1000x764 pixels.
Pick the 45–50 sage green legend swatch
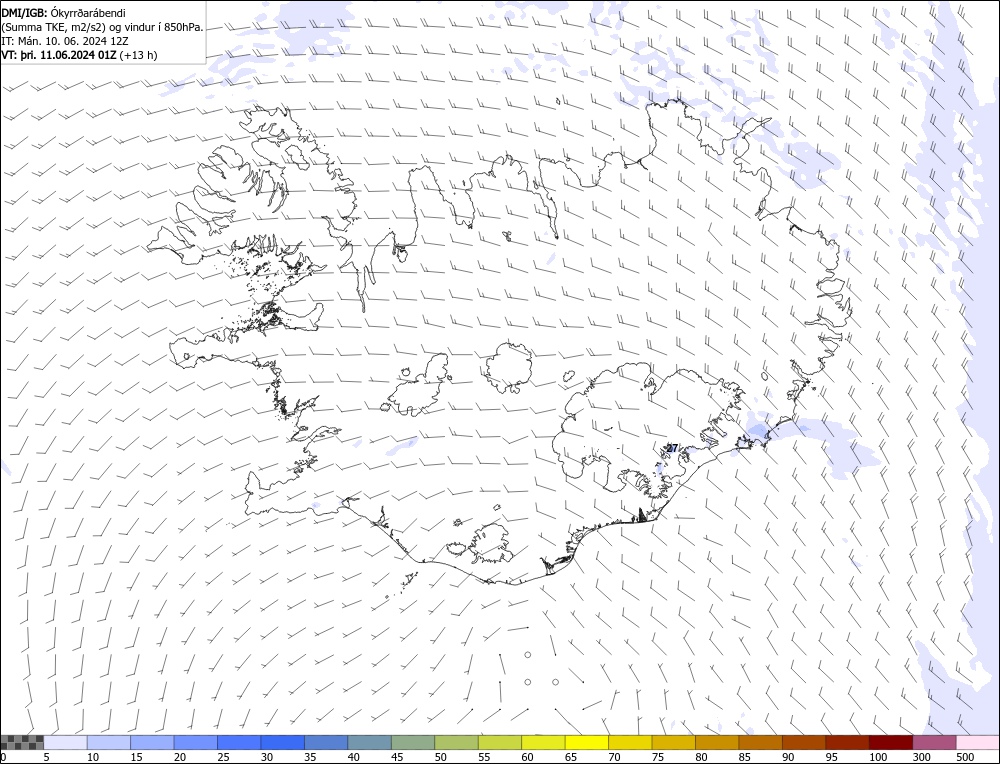[x=413, y=742]
